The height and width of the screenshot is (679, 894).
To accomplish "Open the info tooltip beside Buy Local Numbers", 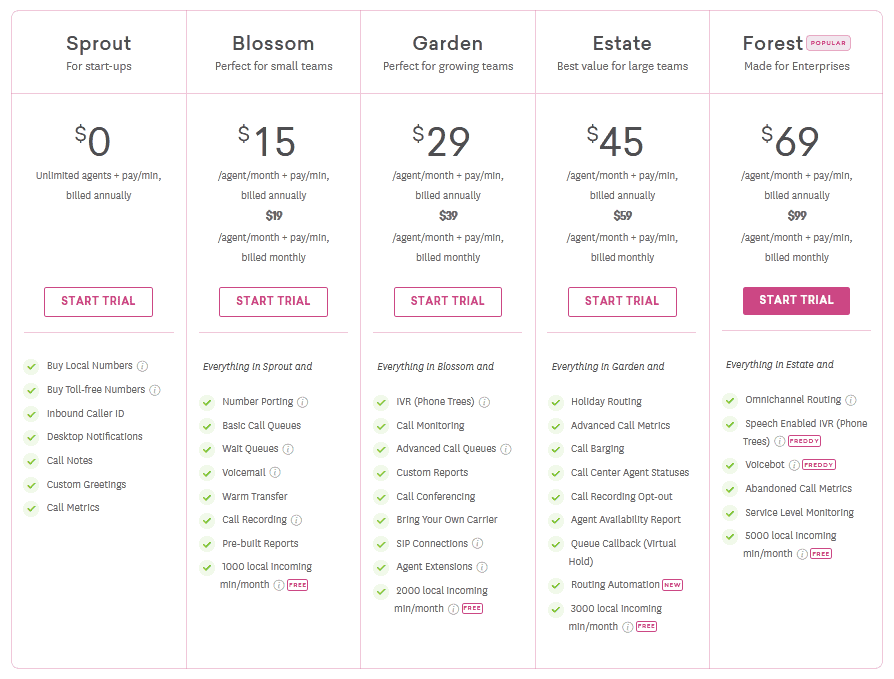I will pos(142,366).
